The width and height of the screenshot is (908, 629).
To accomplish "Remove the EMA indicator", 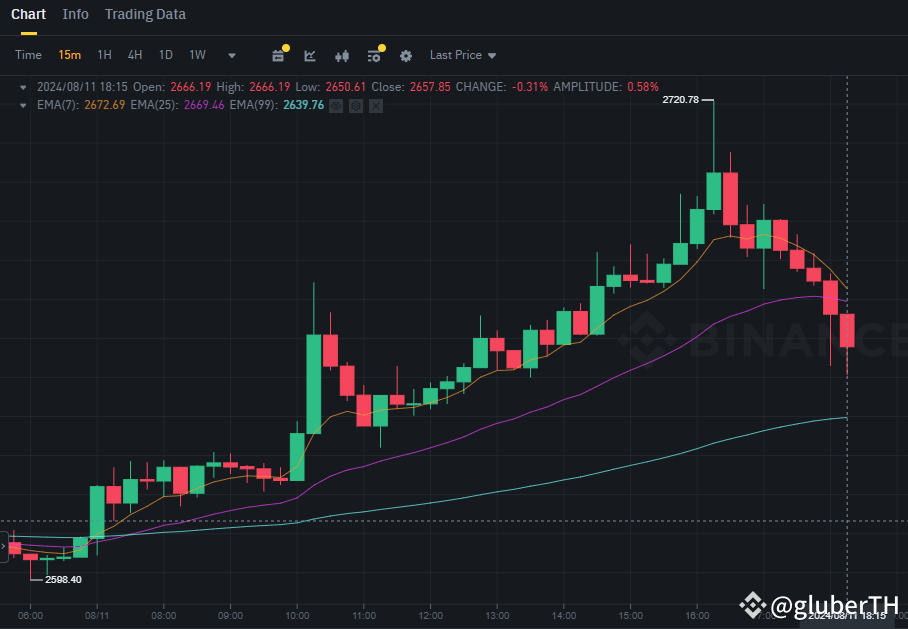I will click(x=376, y=105).
